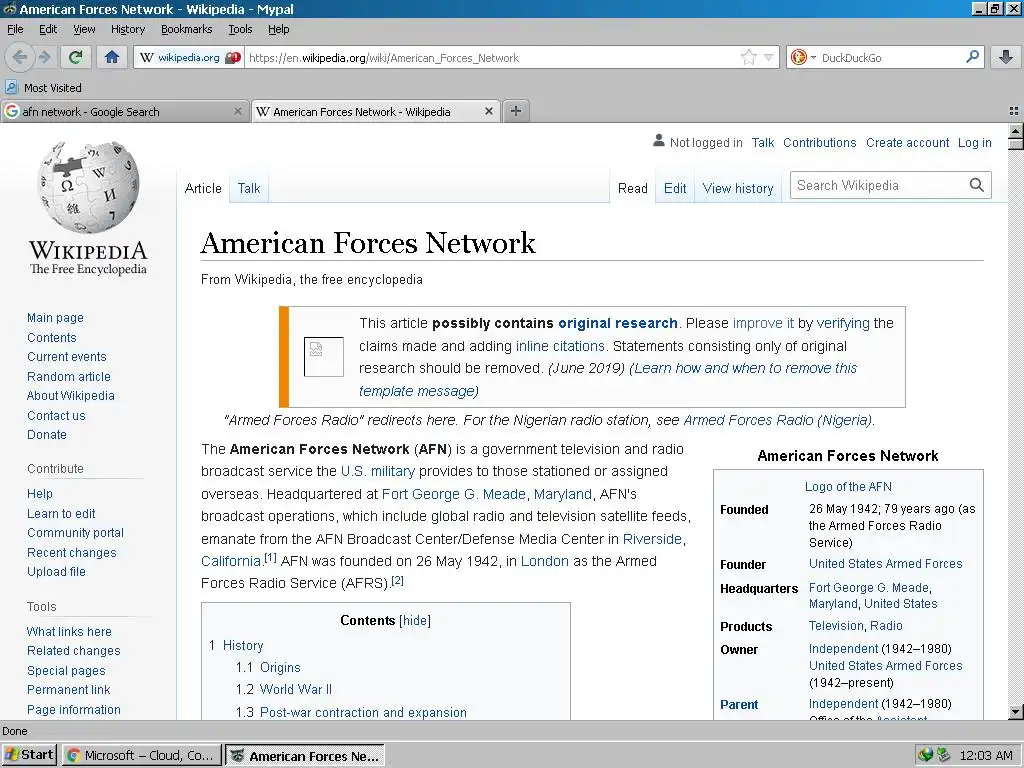1024x768 pixels.
Task: Switch to the article Talk tab
Action: 249,188
